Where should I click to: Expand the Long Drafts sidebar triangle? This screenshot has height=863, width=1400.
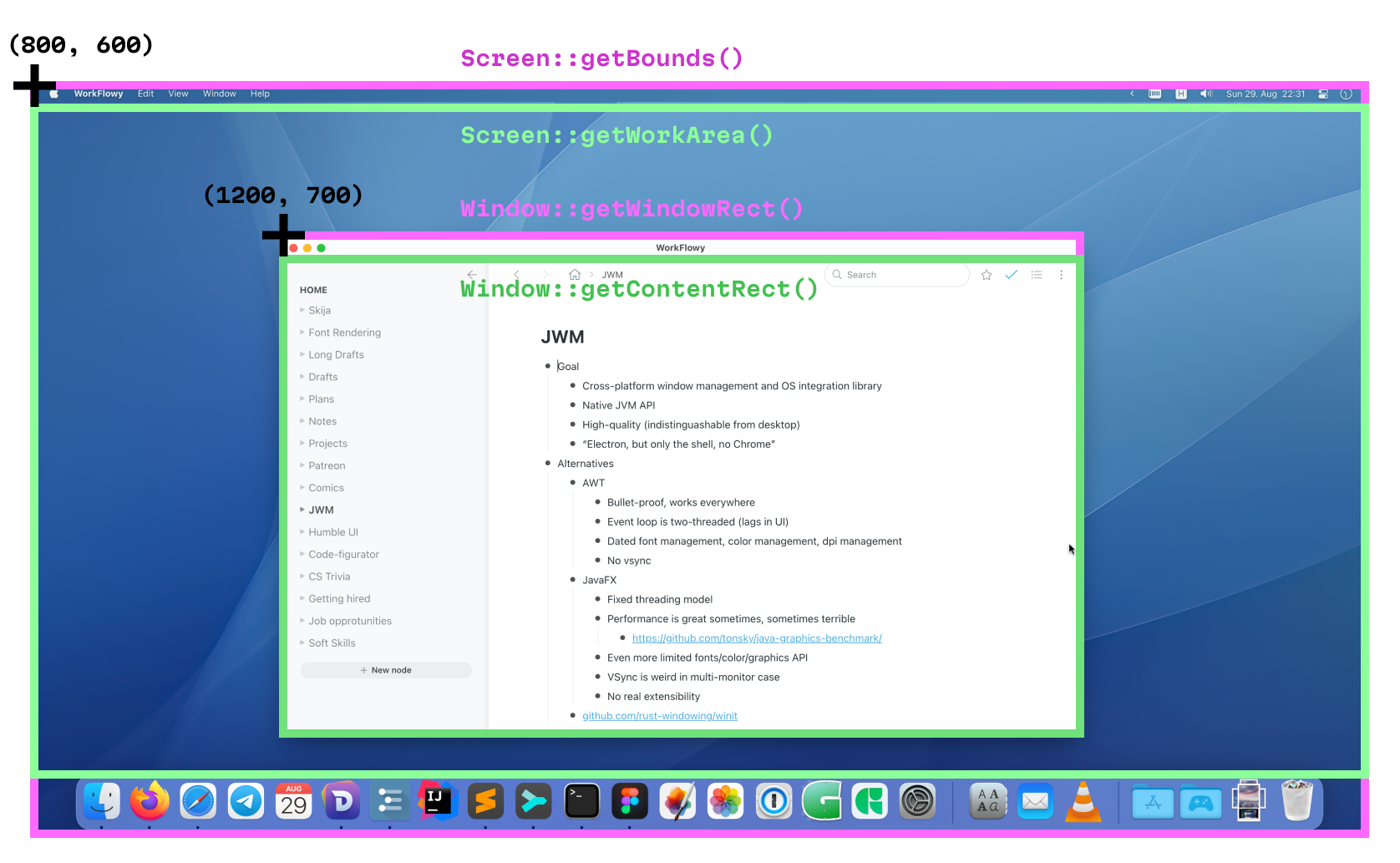pos(302,354)
